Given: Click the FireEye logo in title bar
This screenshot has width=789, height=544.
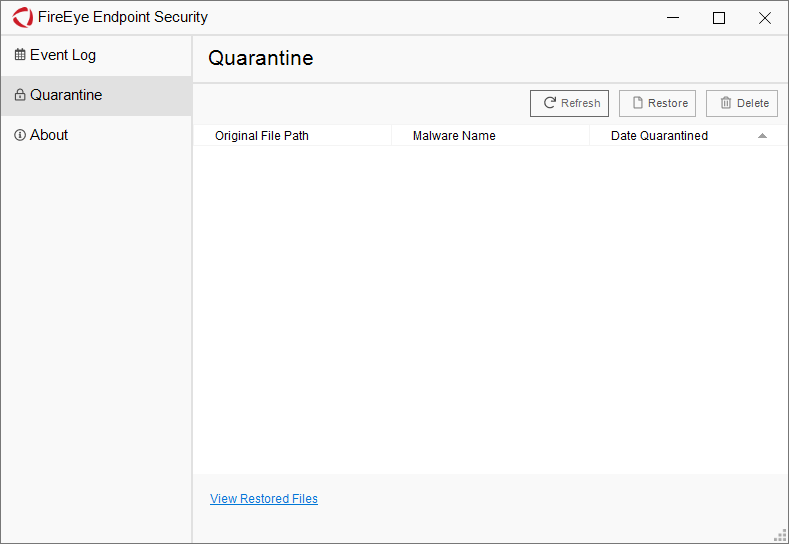Looking at the screenshot, I should [22, 18].
